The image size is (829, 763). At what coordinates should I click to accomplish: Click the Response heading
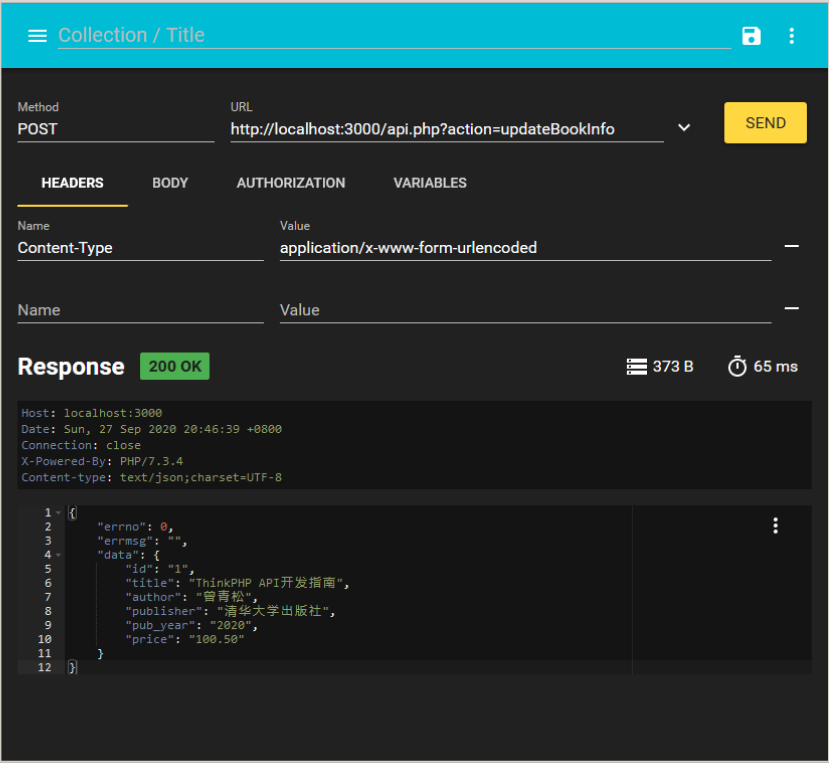click(x=71, y=367)
